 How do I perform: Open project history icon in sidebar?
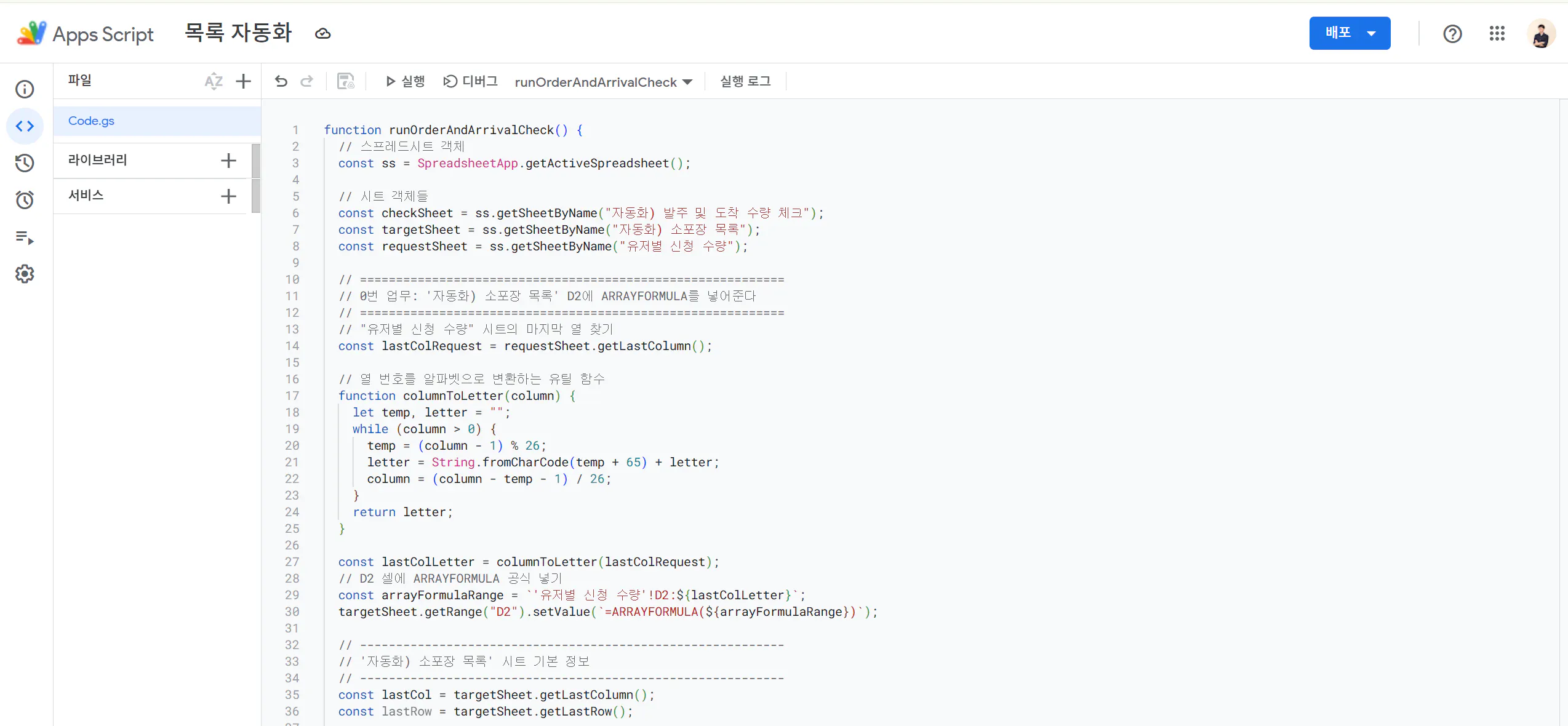(25, 163)
